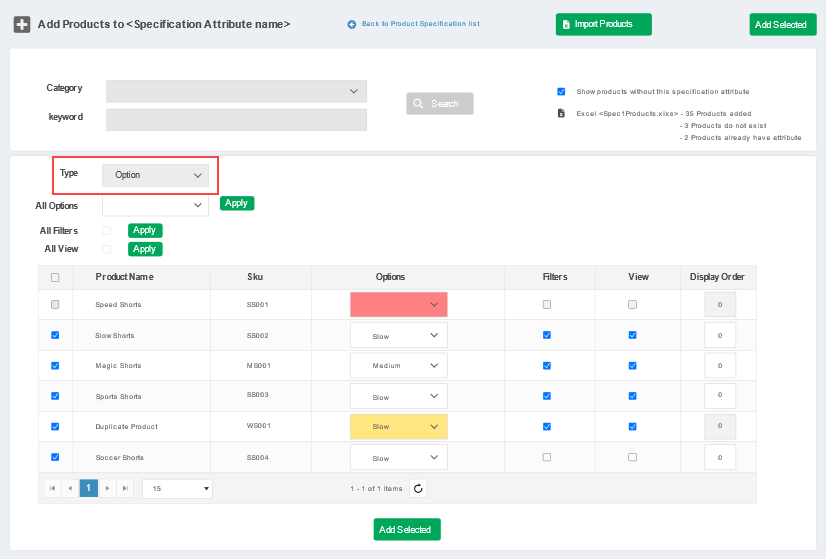Viewport: 826px width, 559px height.
Task: Click page 1 in pagination
Action: (88, 488)
